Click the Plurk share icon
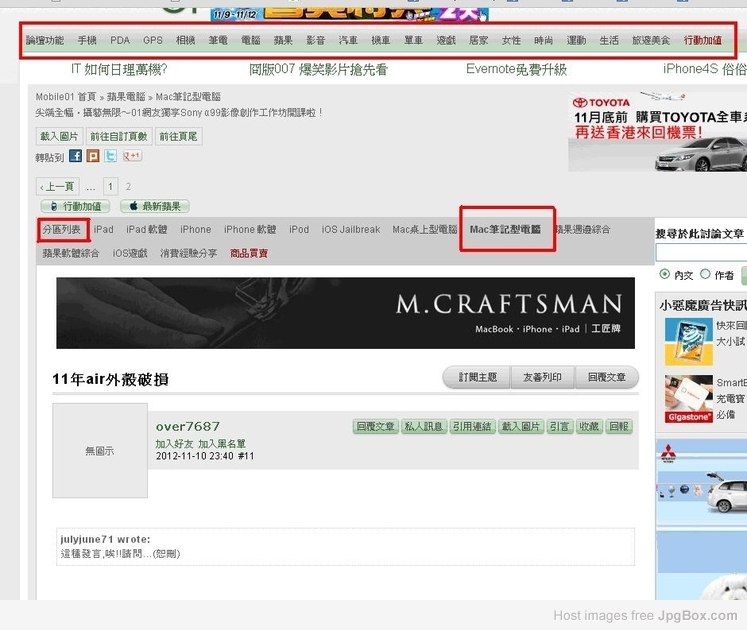The height and width of the screenshot is (630, 747). tap(93, 156)
